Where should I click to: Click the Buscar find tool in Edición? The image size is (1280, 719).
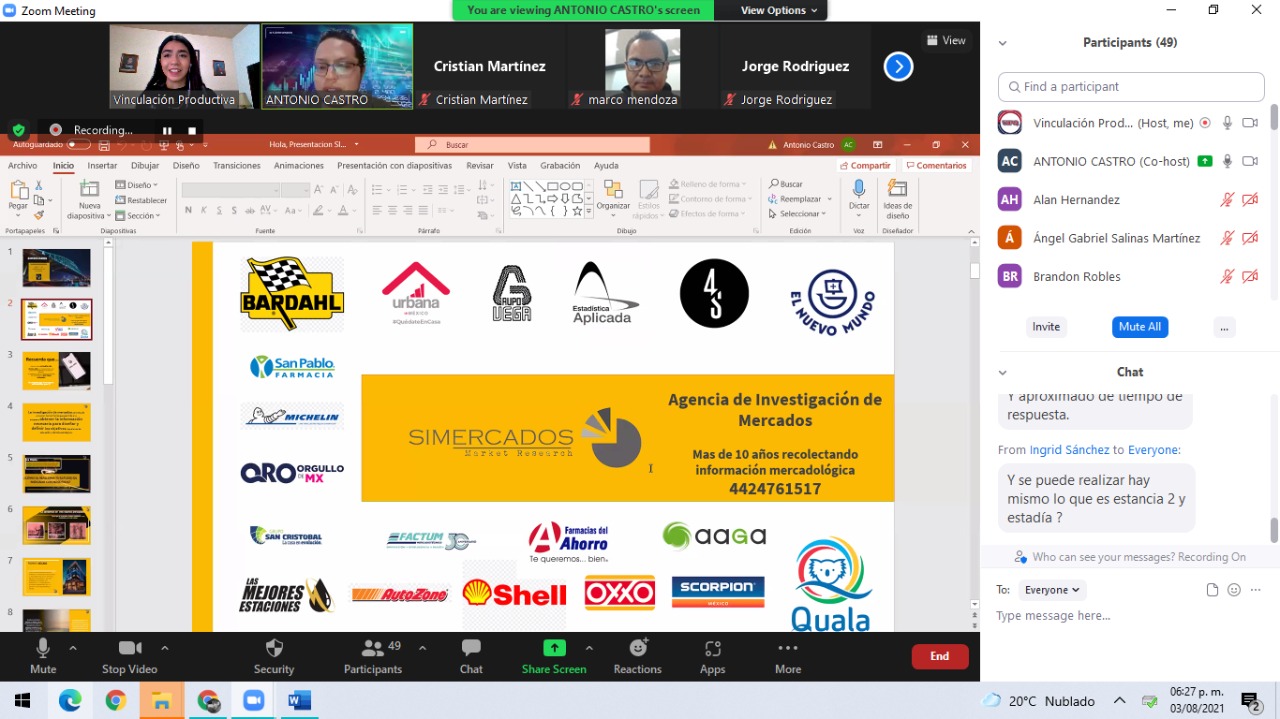(x=786, y=184)
